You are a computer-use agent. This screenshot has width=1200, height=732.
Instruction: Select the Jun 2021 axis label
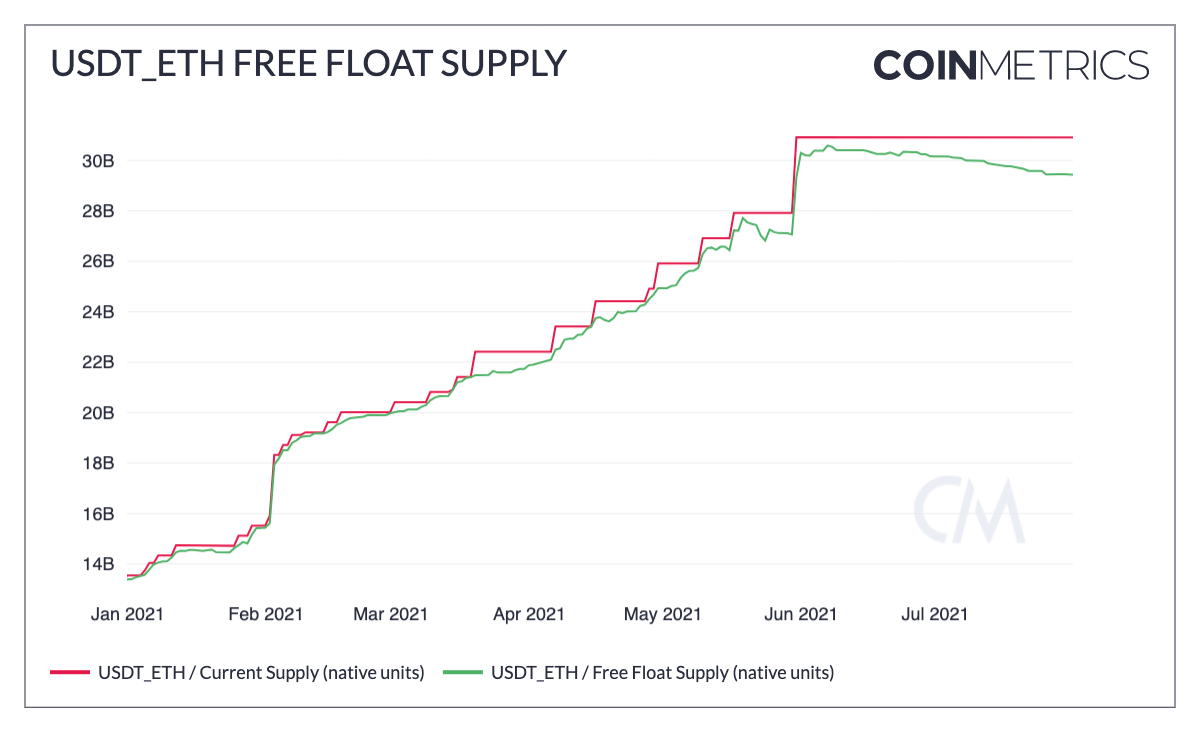(800, 613)
